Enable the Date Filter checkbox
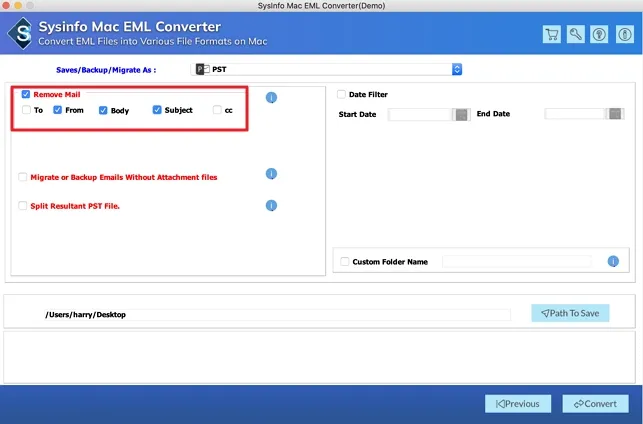The height and width of the screenshot is (424, 643). (341, 94)
